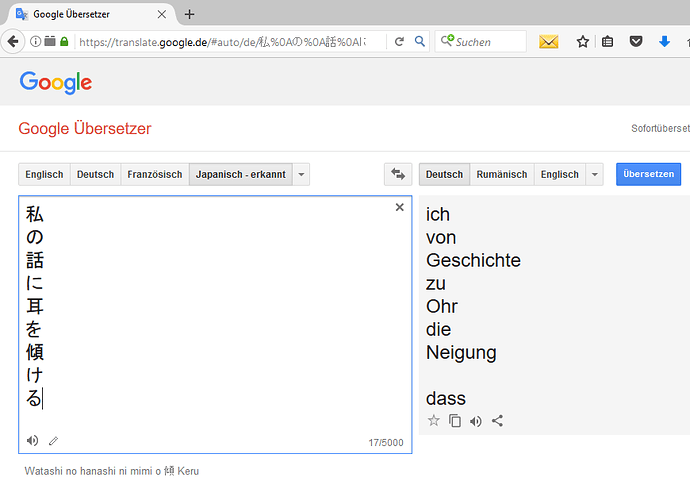This screenshot has height=480, width=690.
Task: Select Französisch as source language
Action: point(155,174)
